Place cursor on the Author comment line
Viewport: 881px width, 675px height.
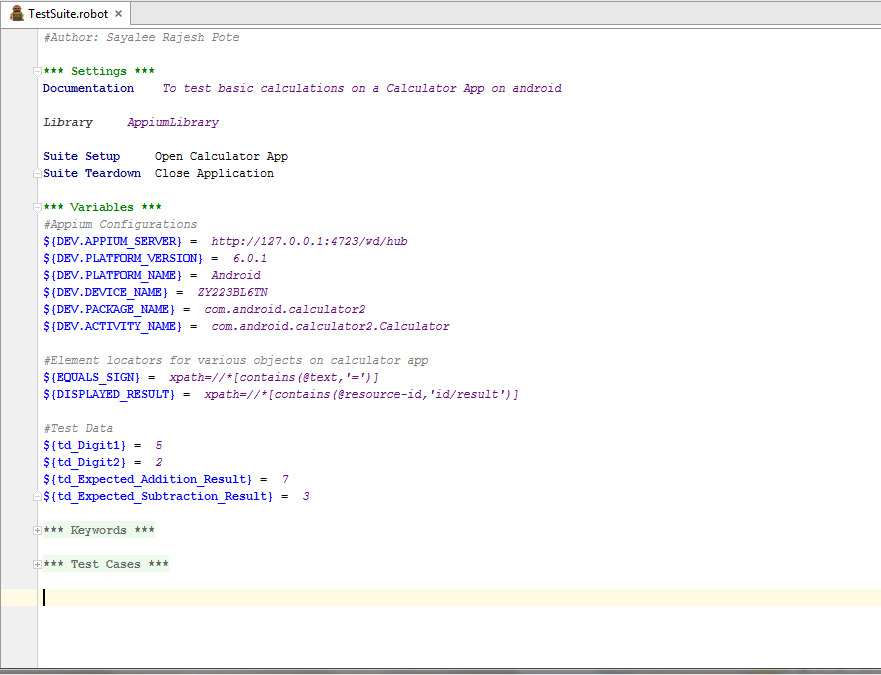141,38
